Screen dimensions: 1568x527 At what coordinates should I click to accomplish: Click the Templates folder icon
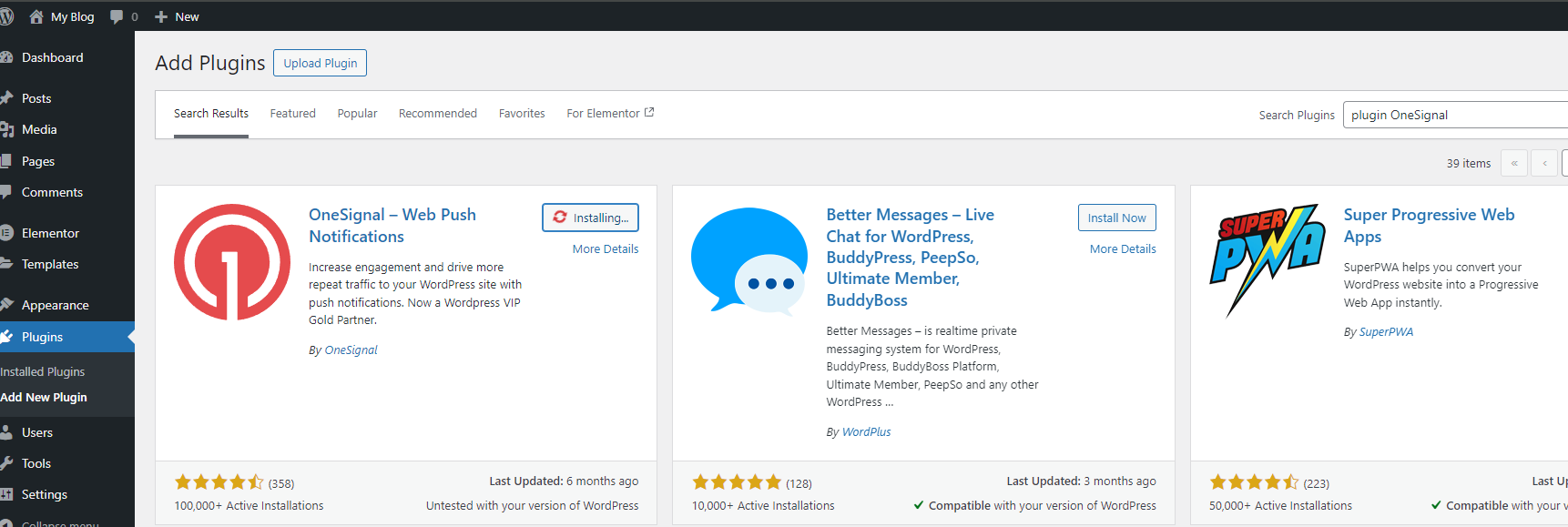click(6, 264)
